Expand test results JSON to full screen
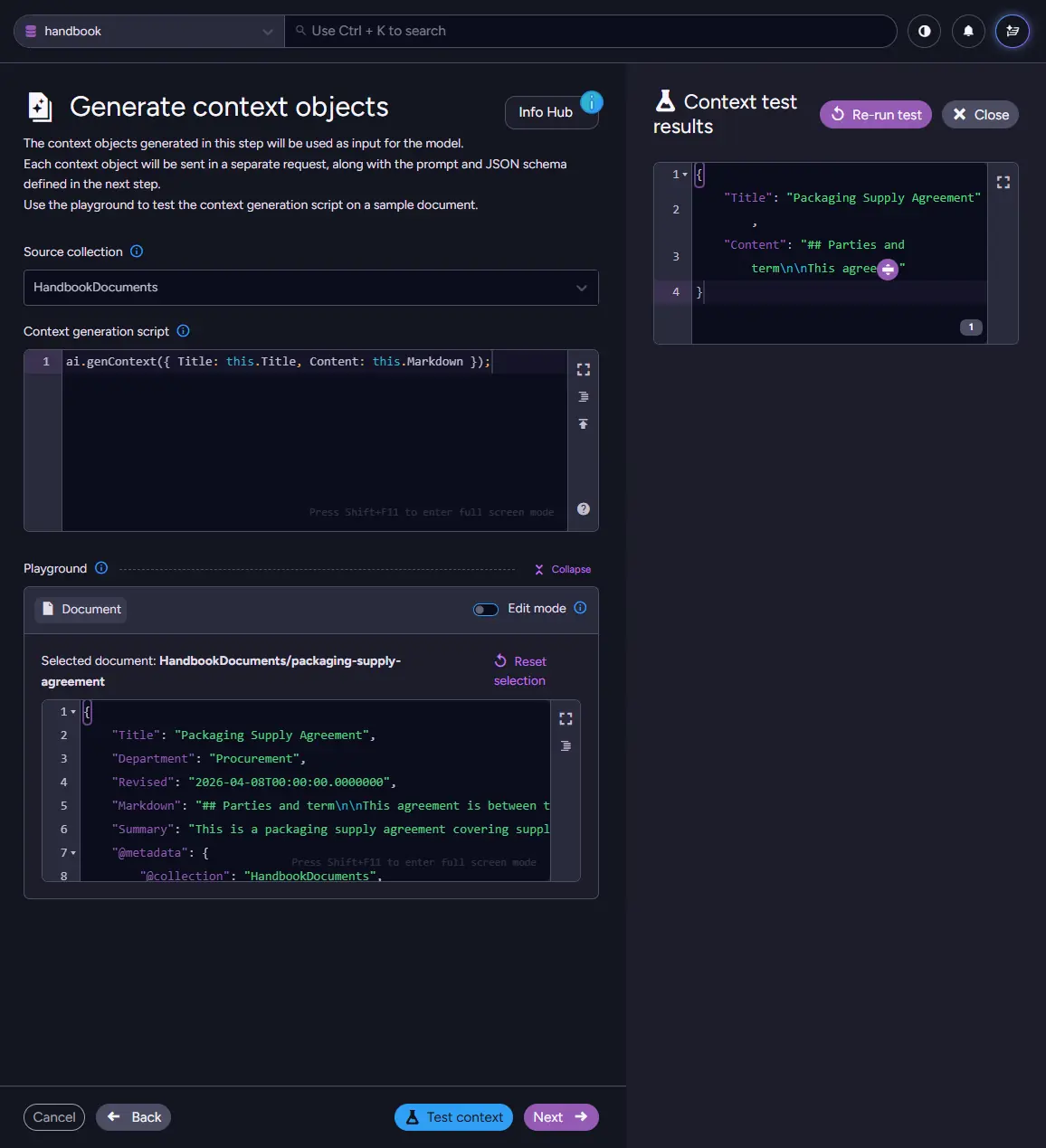This screenshot has height=1148, width=1046. (x=1003, y=182)
